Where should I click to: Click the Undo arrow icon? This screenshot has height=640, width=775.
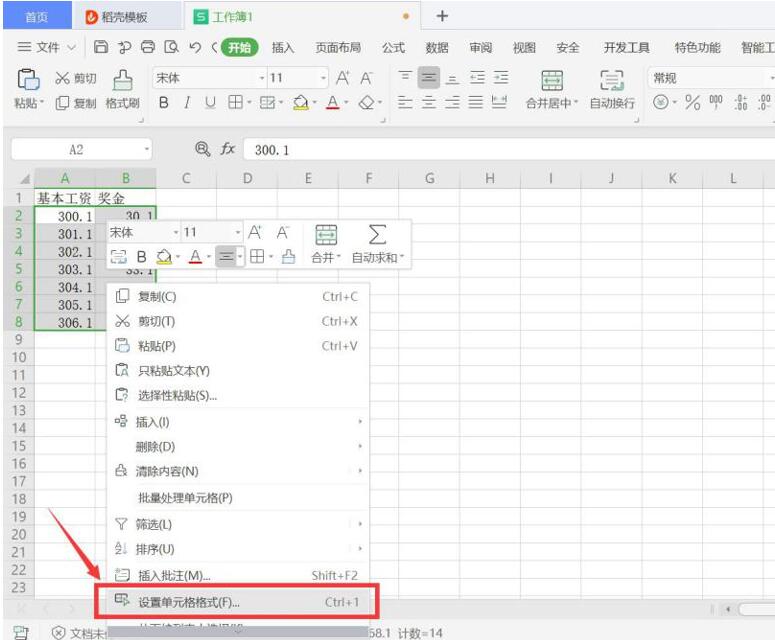[x=195, y=47]
